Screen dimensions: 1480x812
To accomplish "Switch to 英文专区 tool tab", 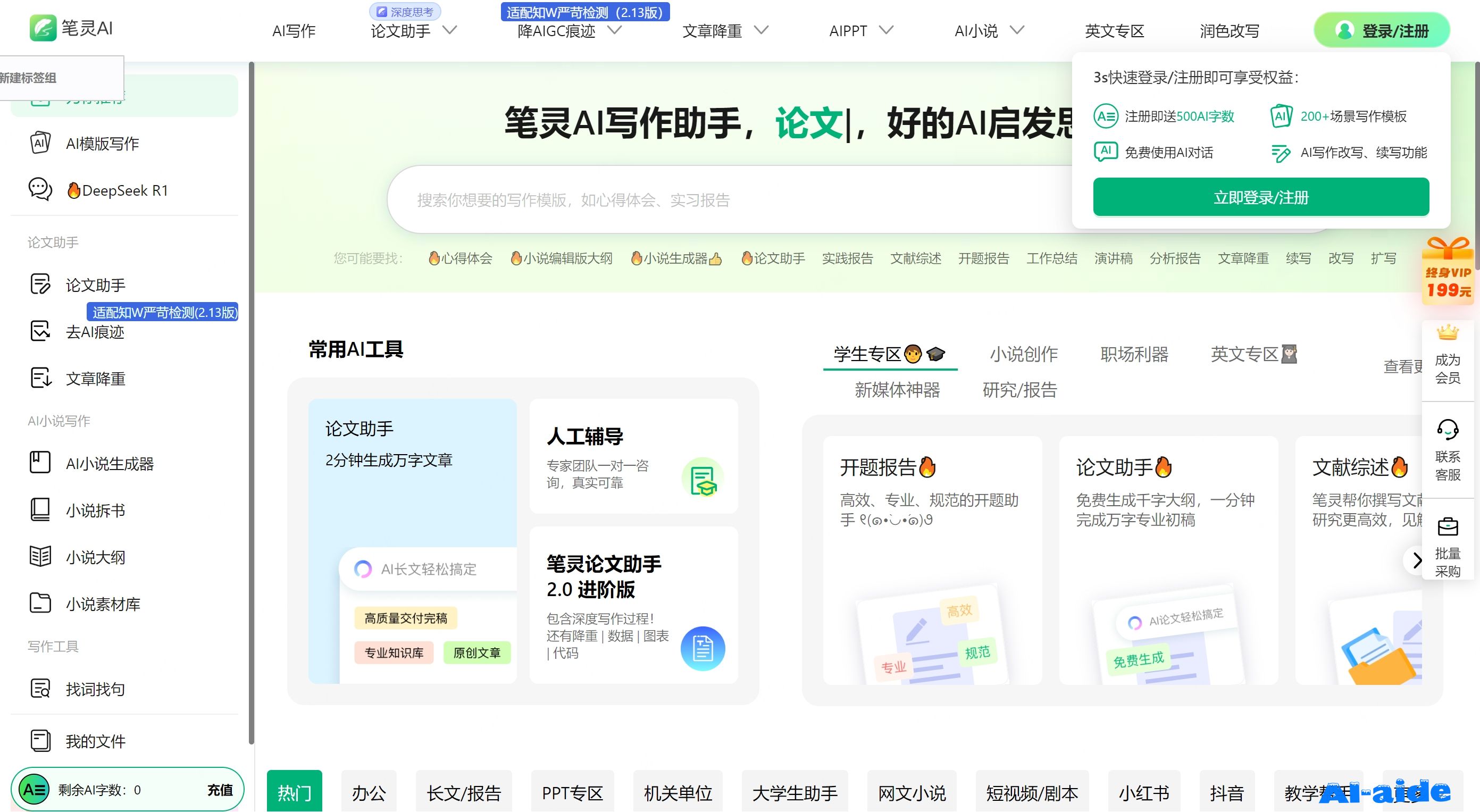I will click(1253, 354).
